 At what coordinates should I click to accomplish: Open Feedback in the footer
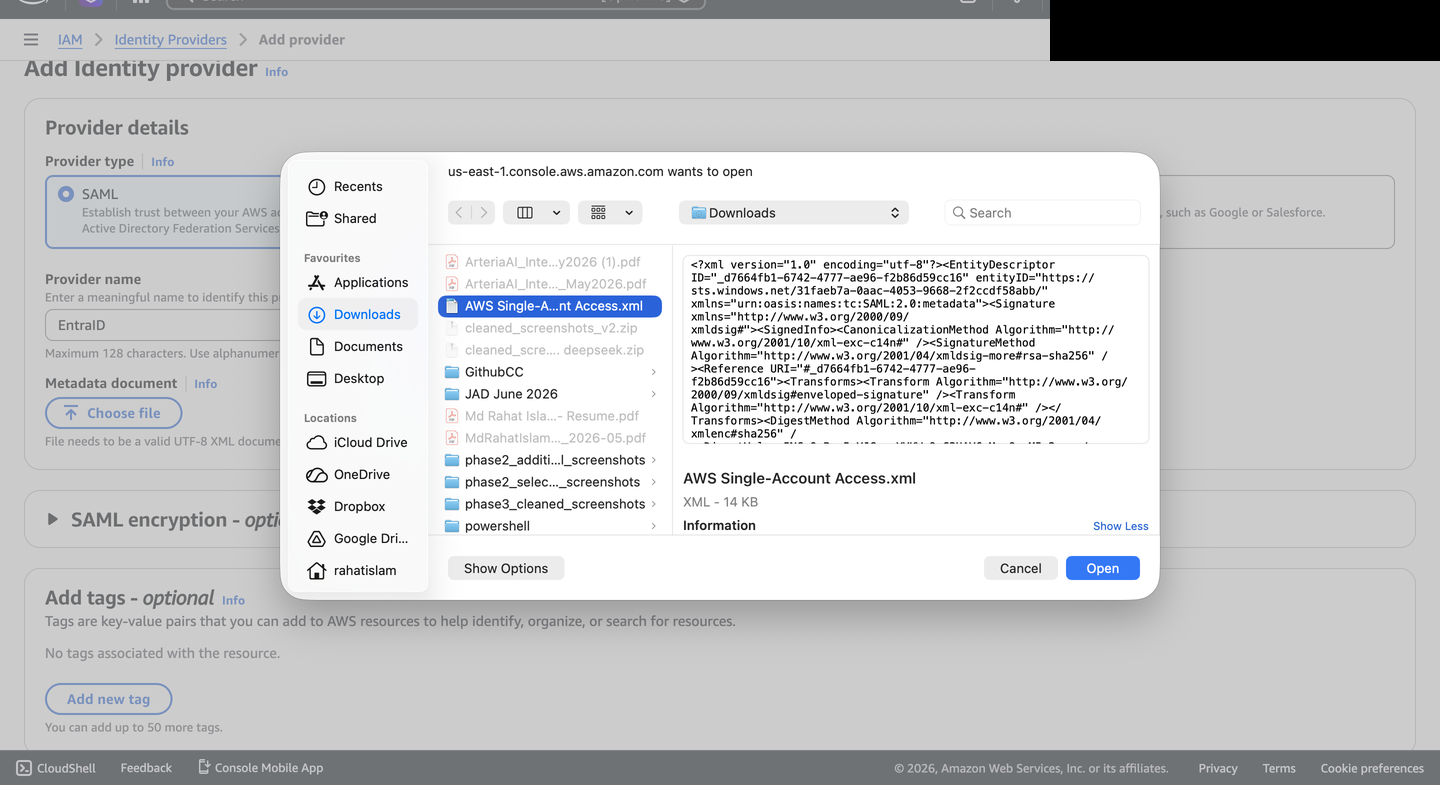point(146,768)
